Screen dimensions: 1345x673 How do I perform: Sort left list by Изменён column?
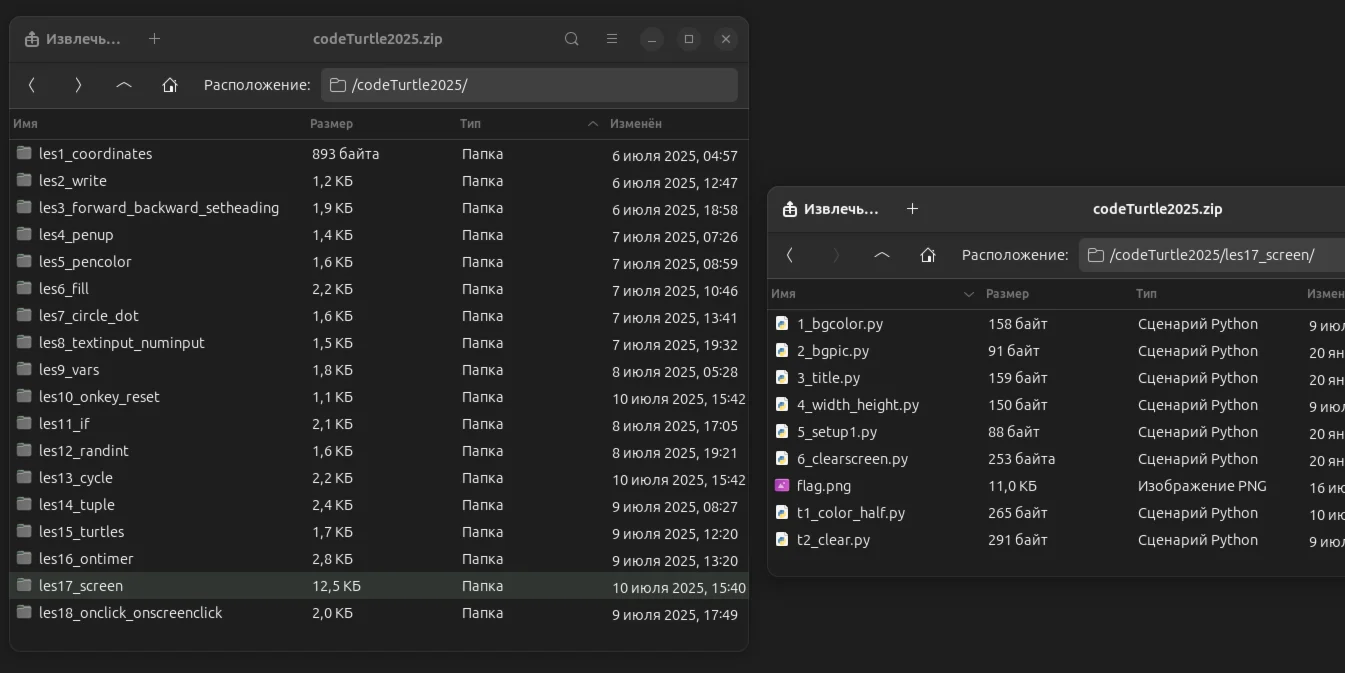(x=635, y=124)
